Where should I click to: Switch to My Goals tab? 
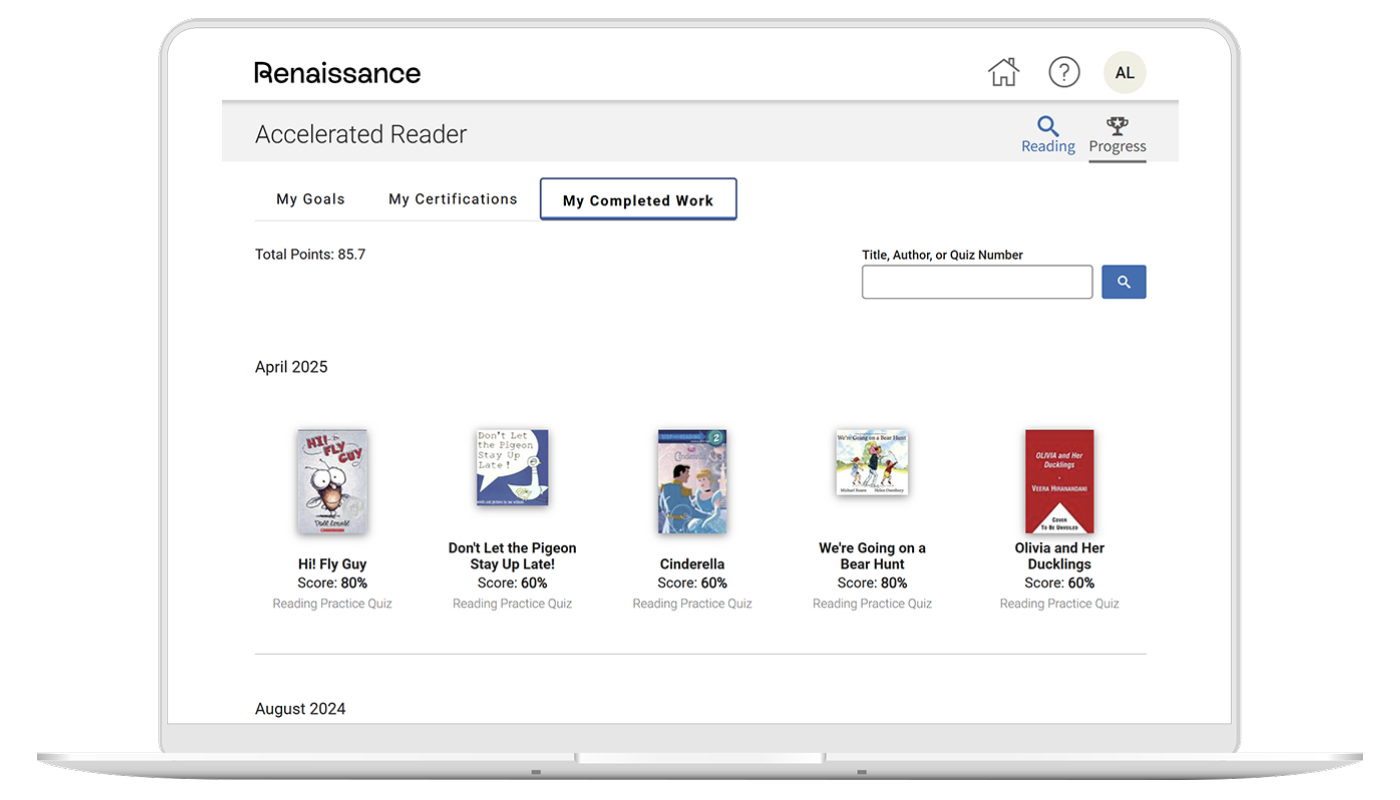click(310, 199)
